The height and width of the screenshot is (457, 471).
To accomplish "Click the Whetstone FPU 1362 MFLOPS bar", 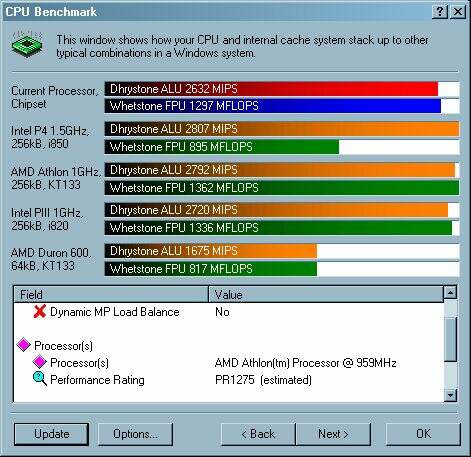I will point(282,188).
